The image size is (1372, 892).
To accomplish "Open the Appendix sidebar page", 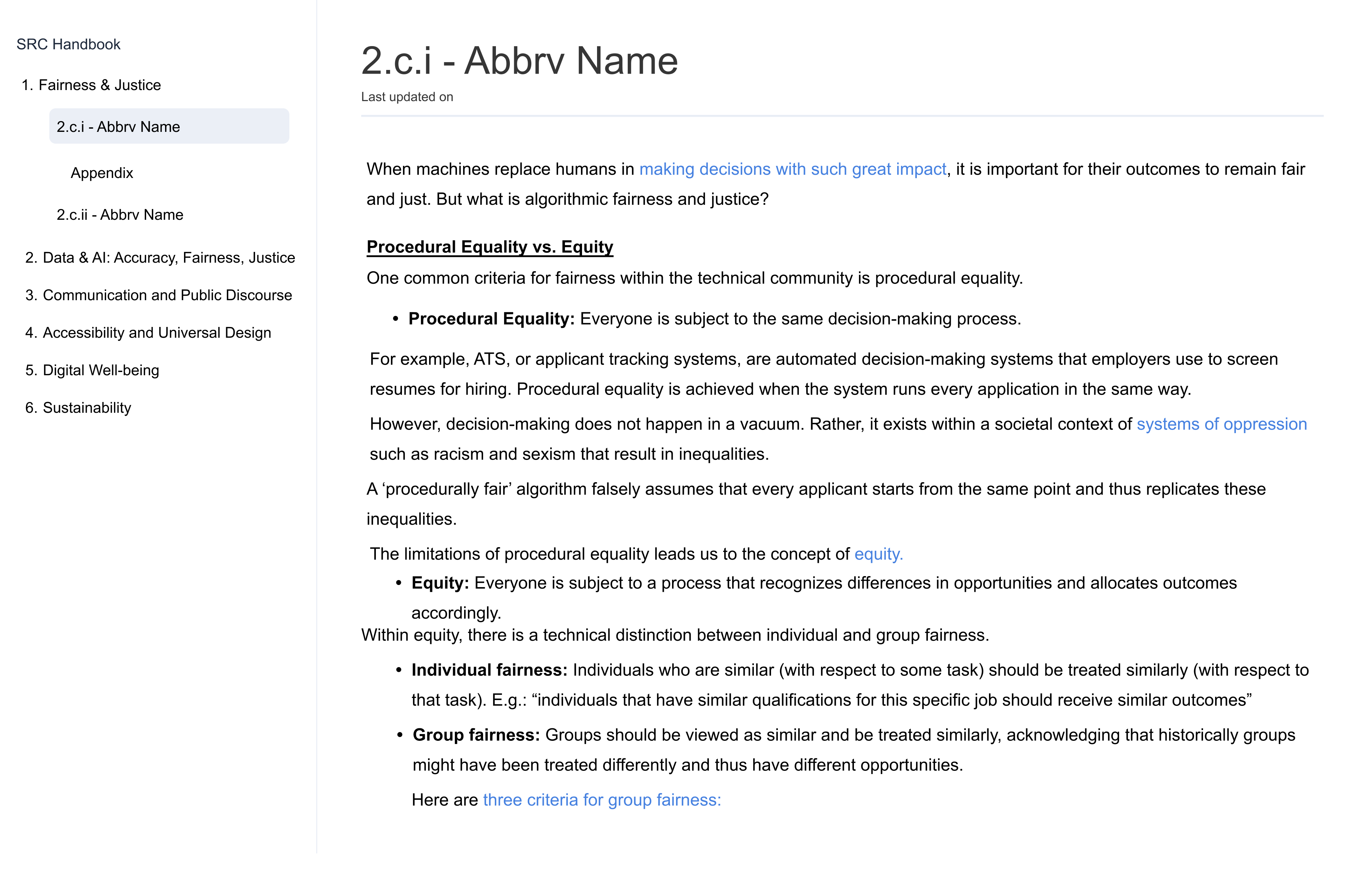I will [101, 173].
